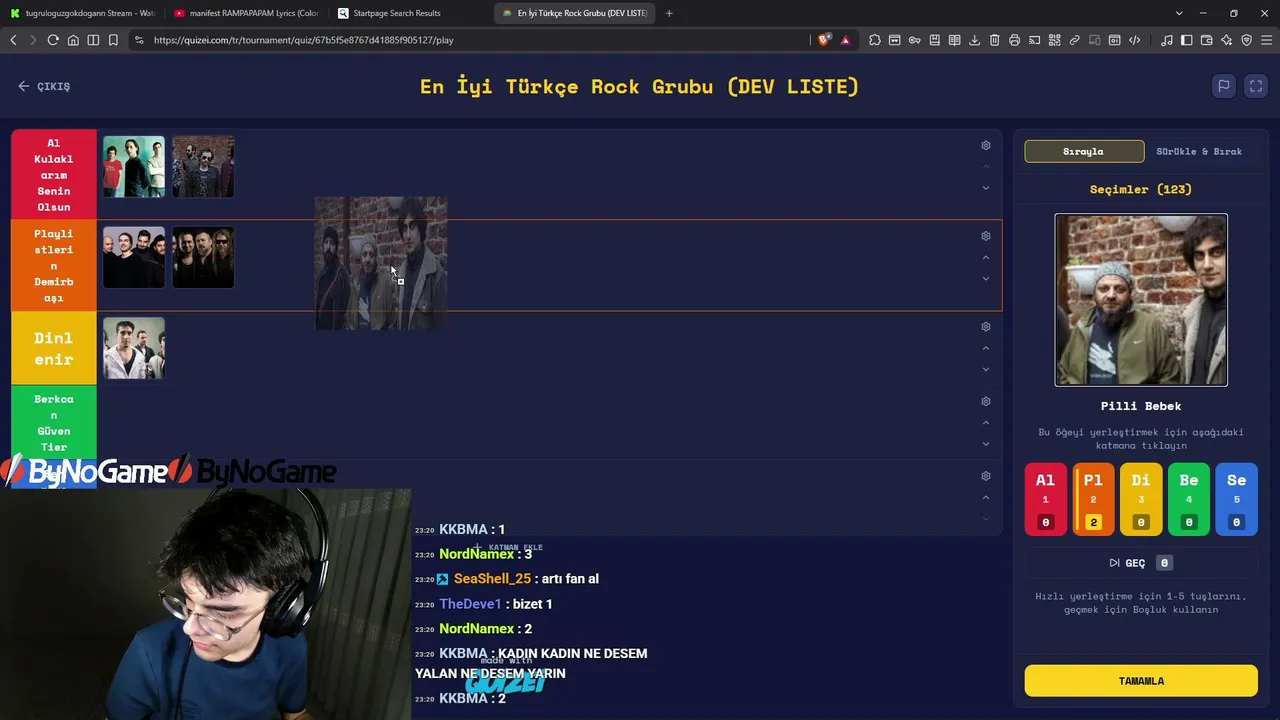The width and height of the screenshot is (1280, 720).
Task: Move Playlistlerin Demirbaşı tier up
Action: [x=986, y=257]
